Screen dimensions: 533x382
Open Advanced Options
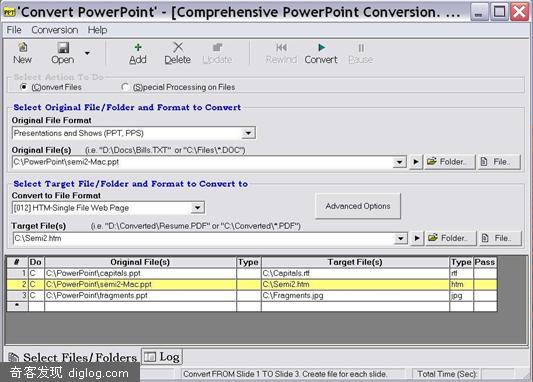358,206
